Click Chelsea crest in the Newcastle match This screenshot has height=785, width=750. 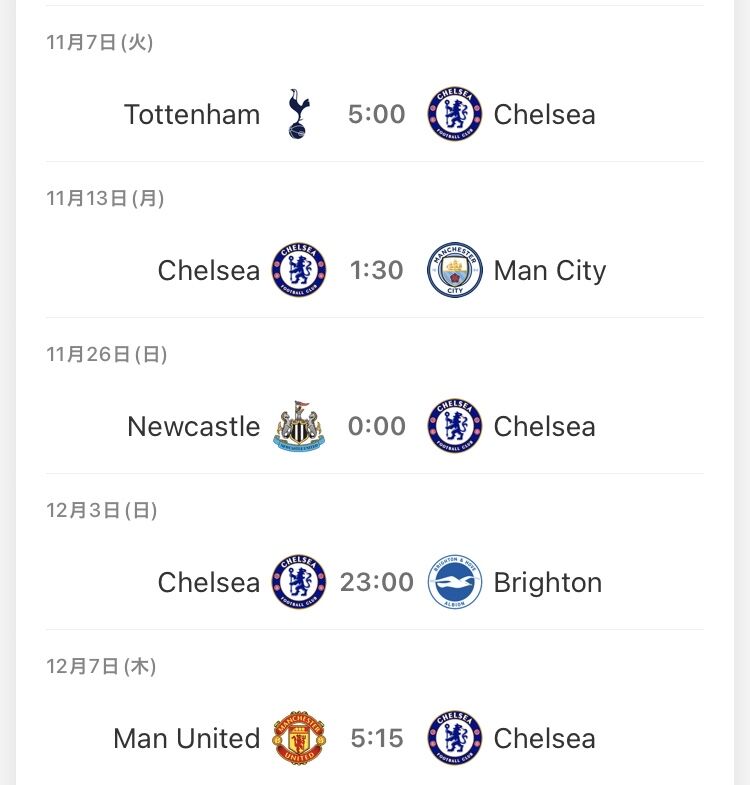click(x=455, y=426)
